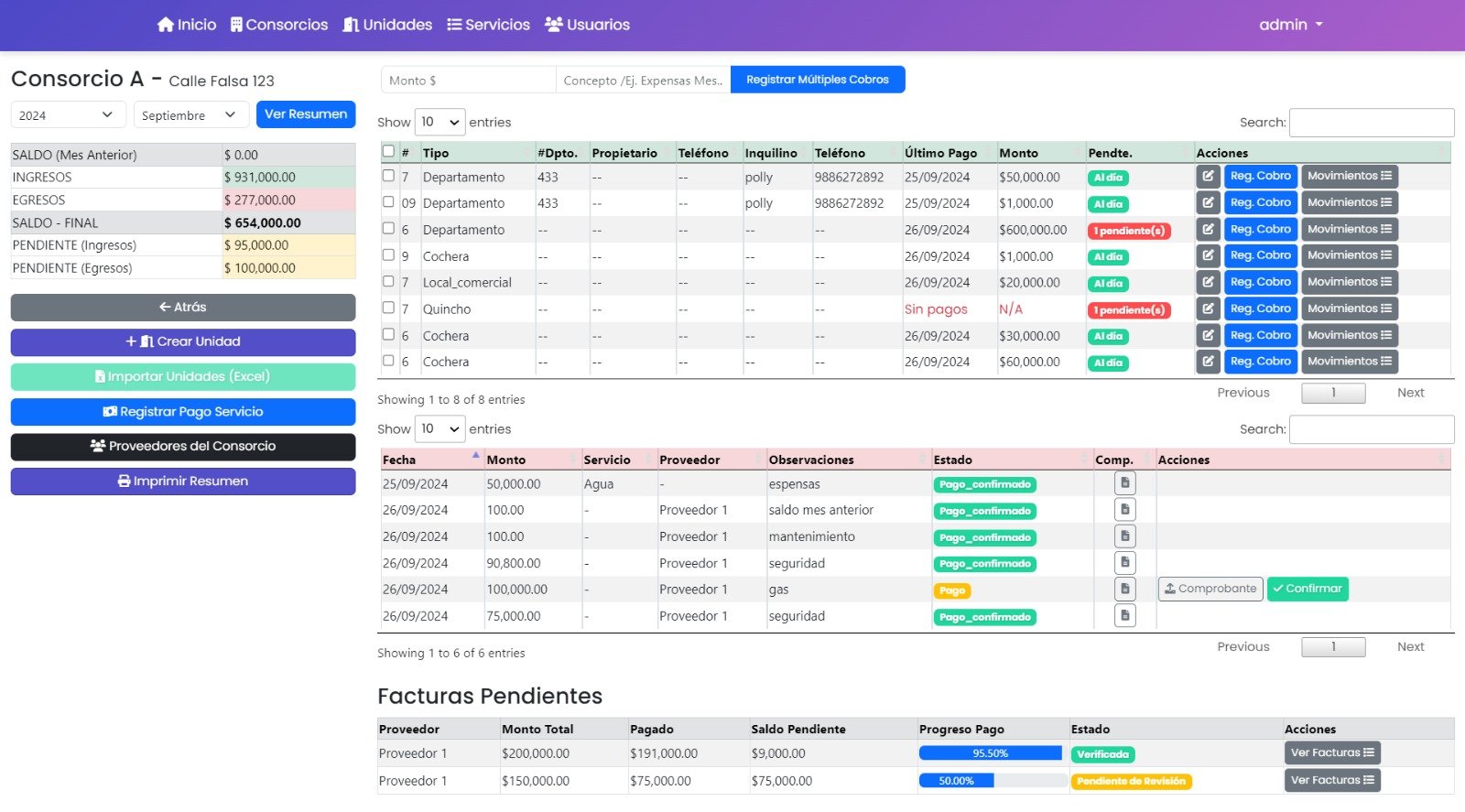This screenshot has width=1465, height=812.
Task: Click edit icon for $600,000.00 Departamento row
Action: point(1208,230)
